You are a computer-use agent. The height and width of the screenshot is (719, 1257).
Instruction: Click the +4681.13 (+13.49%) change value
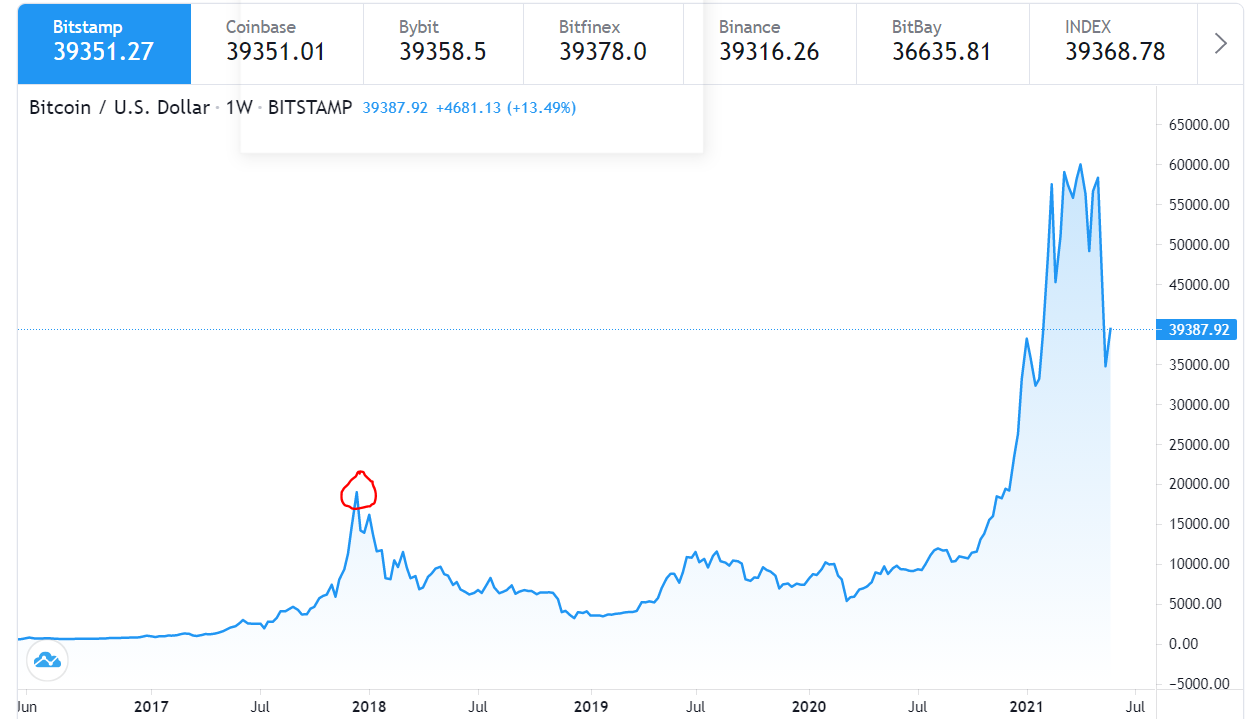click(506, 108)
